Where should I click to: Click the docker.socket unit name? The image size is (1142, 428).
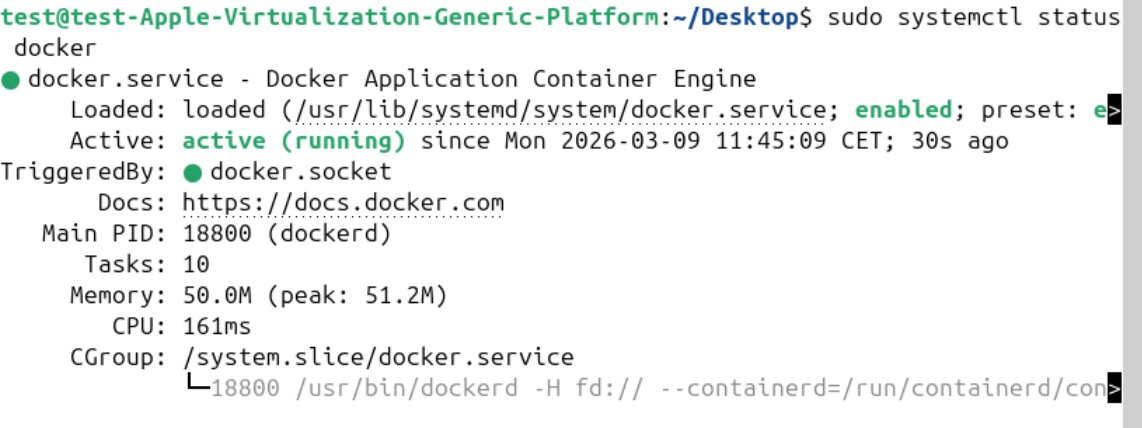click(x=301, y=173)
